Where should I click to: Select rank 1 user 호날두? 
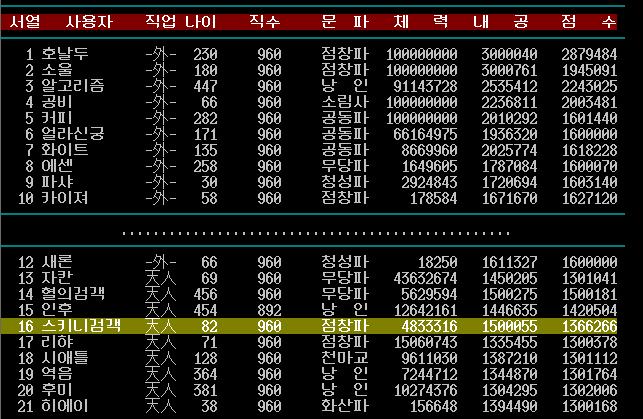65,54
